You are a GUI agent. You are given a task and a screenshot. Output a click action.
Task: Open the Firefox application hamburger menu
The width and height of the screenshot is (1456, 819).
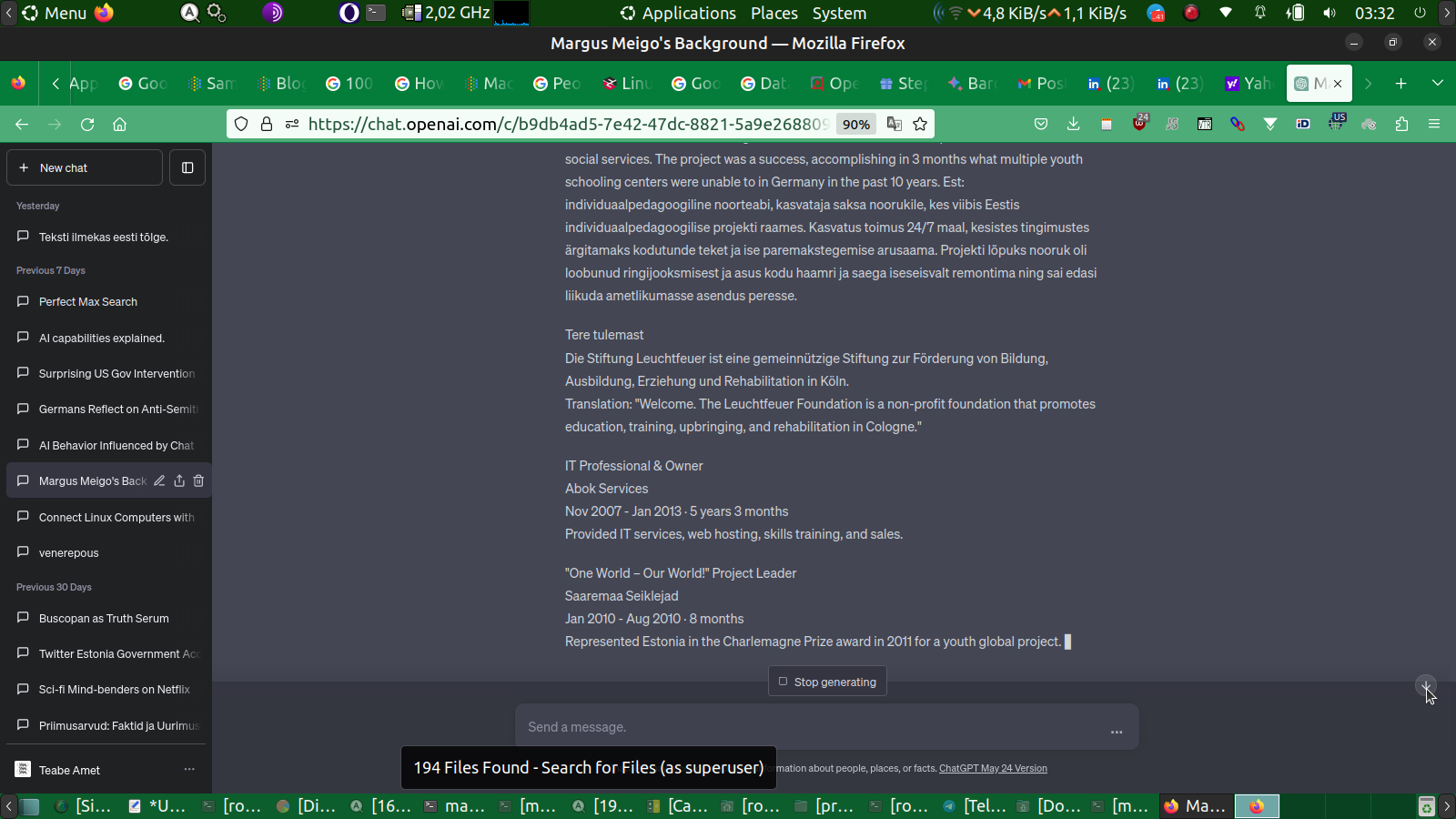tap(1434, 124)
